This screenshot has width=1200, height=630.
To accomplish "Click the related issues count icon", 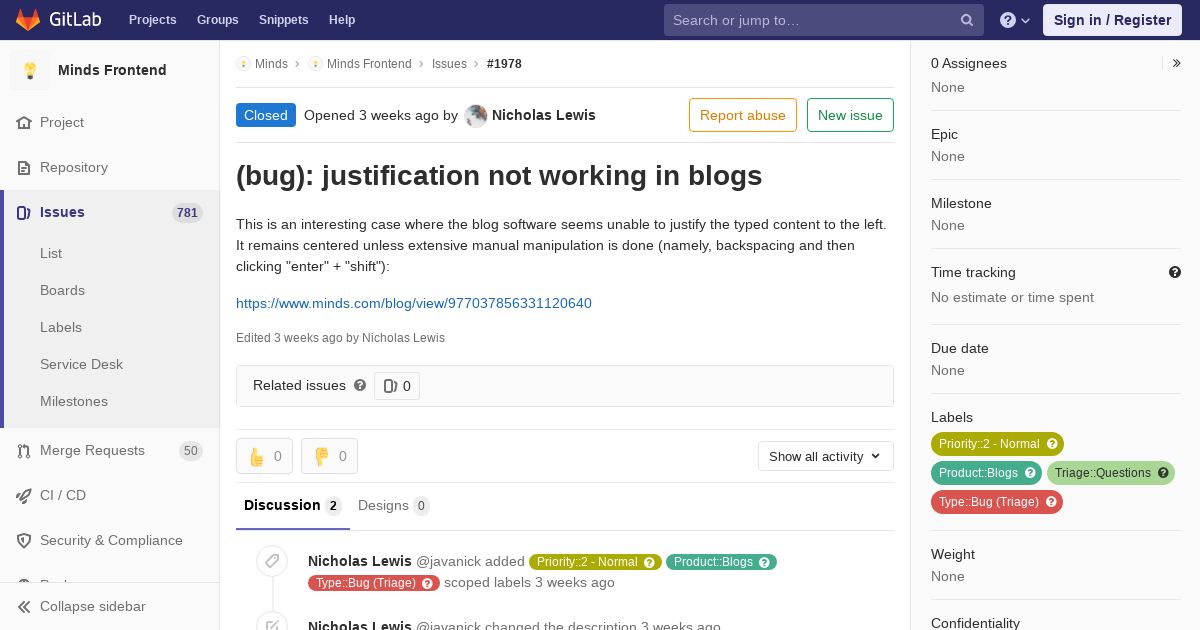I will click(390, 386).
